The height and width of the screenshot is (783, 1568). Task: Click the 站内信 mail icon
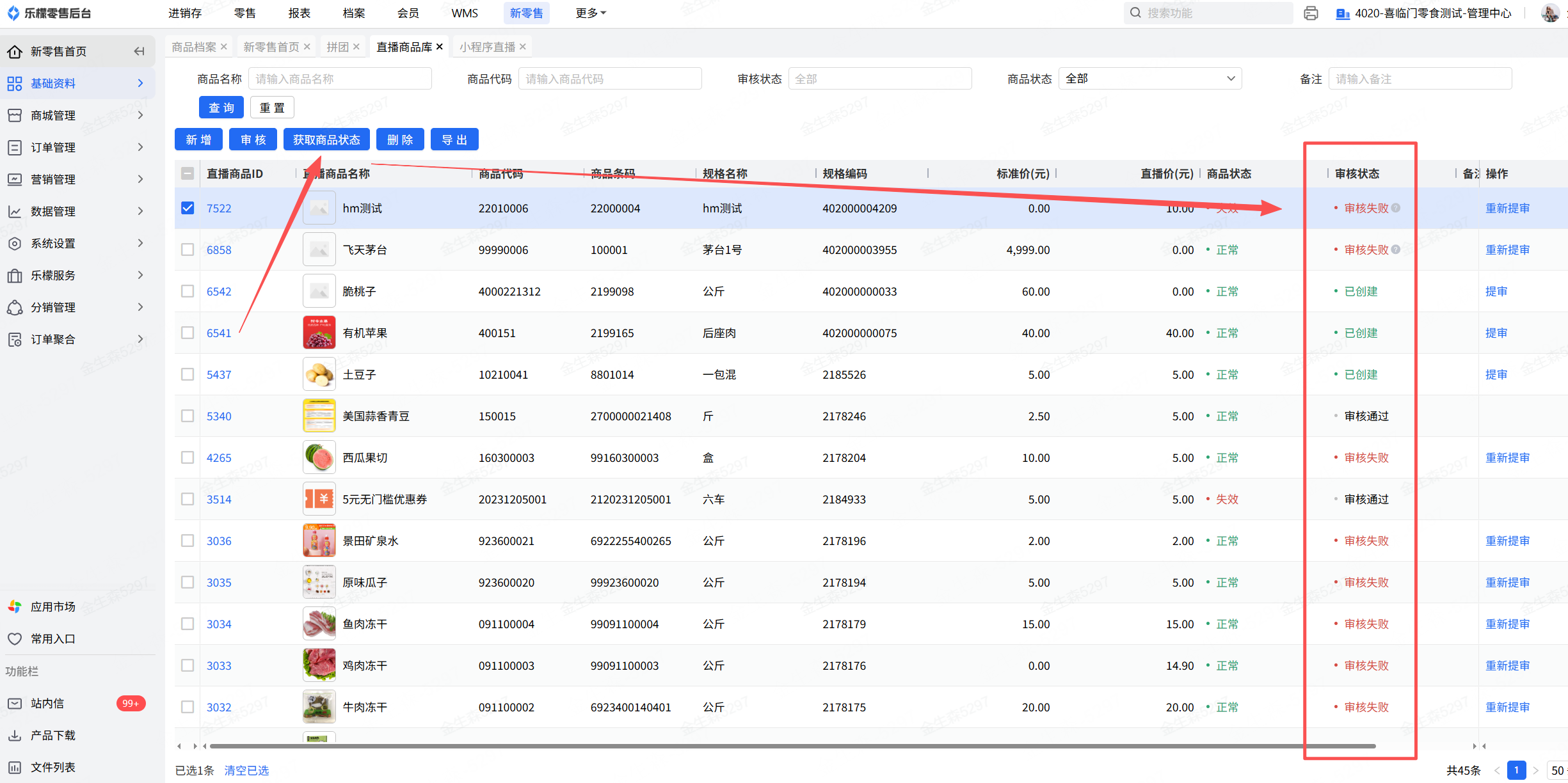[15, 703]
